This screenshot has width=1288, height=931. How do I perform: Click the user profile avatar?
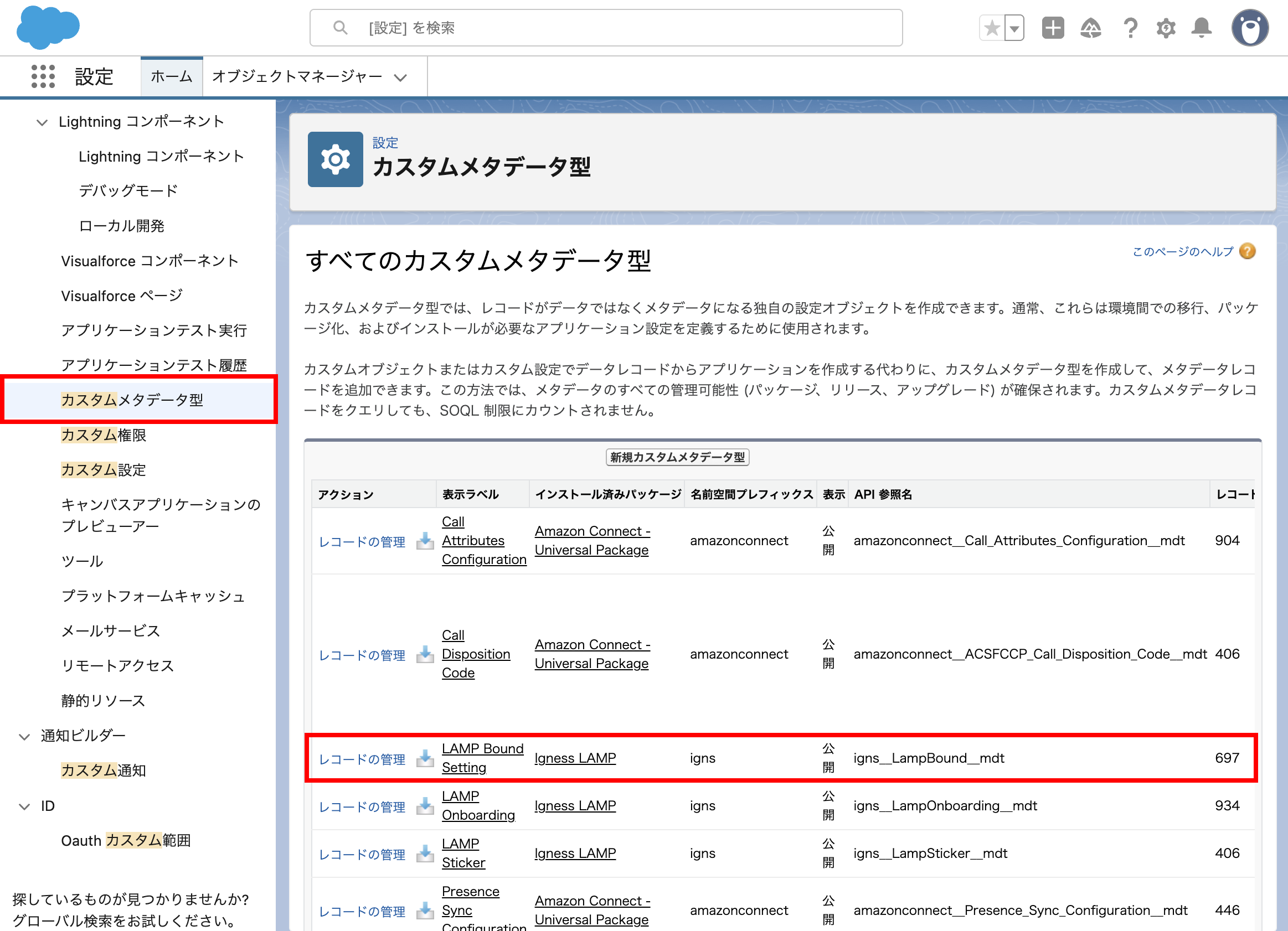[x=1249, y=28]
